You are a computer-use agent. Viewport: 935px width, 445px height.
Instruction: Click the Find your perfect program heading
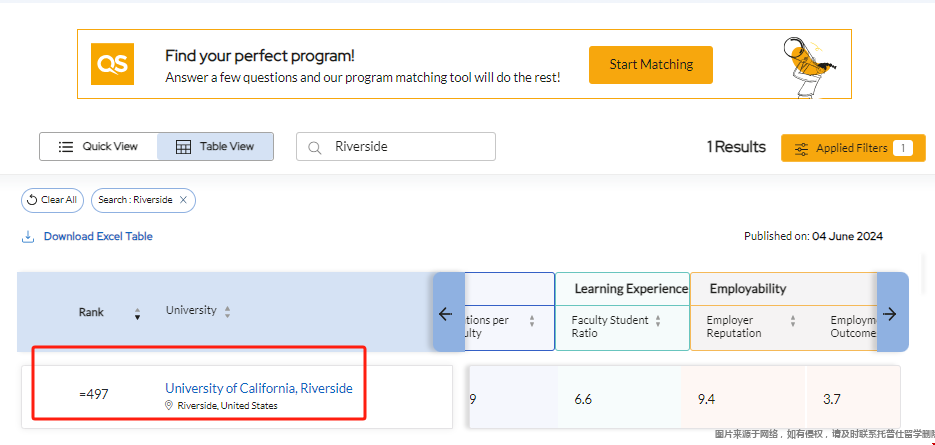[x=260, y=56]
